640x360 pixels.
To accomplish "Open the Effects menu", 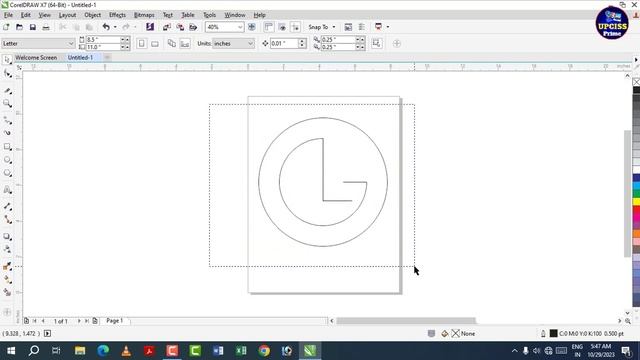I will pos(117,15).
